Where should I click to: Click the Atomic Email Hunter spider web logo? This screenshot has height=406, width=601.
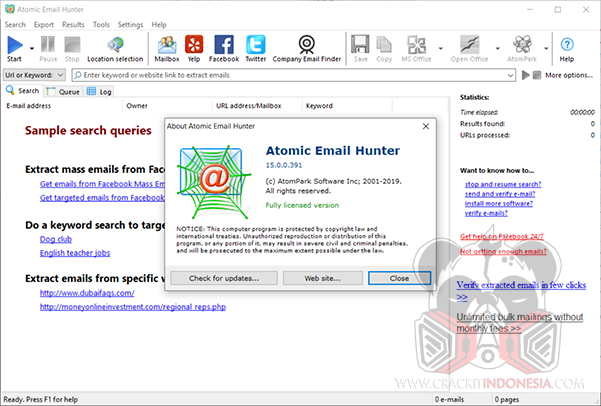point(214,182)
